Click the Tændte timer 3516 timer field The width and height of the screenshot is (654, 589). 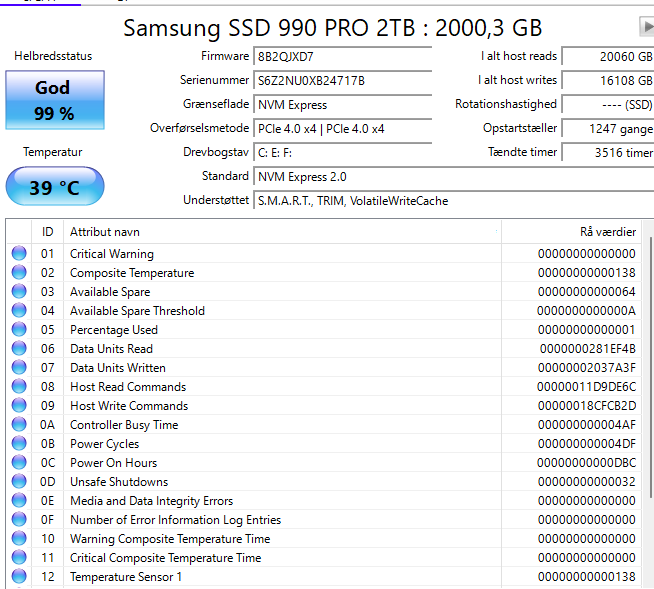tap(608, 153)
